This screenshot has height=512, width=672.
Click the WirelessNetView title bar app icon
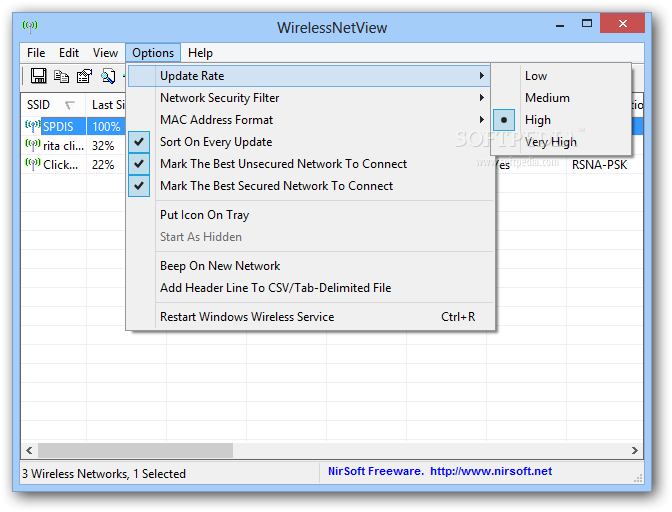[x=30, y=27]
